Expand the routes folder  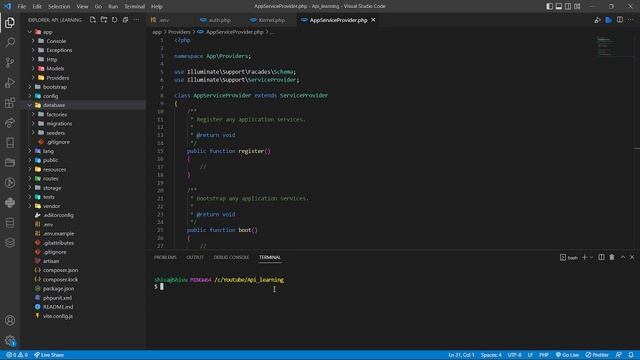coord(29,179)
